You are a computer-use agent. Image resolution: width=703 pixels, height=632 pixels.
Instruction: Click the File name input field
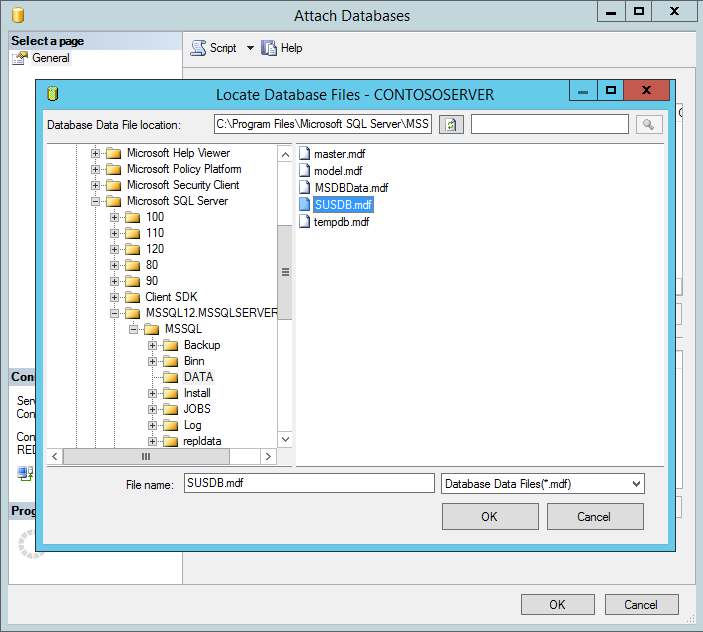pos(309,483)
